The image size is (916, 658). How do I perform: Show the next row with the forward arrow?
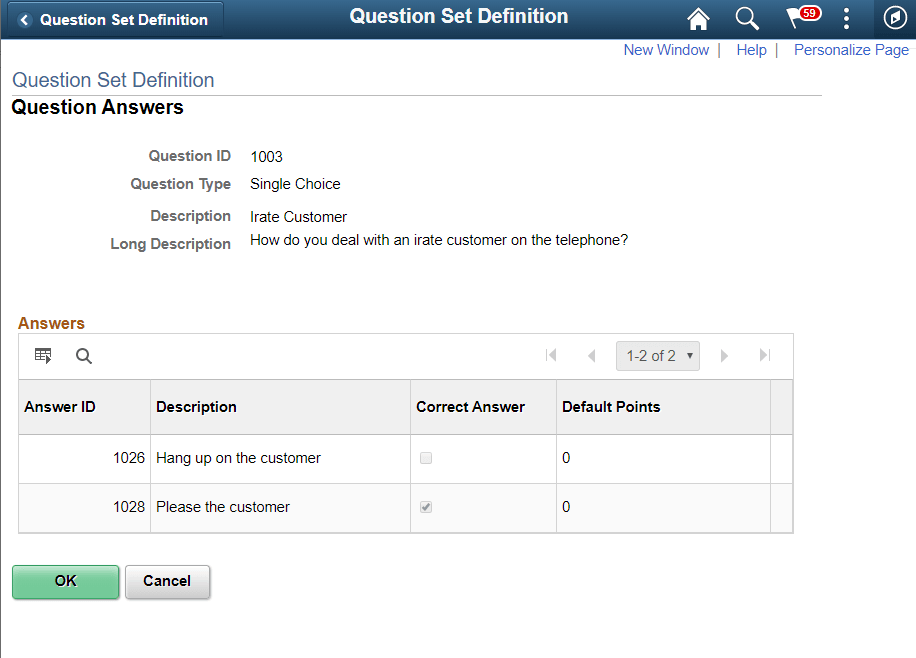(724, 355)
